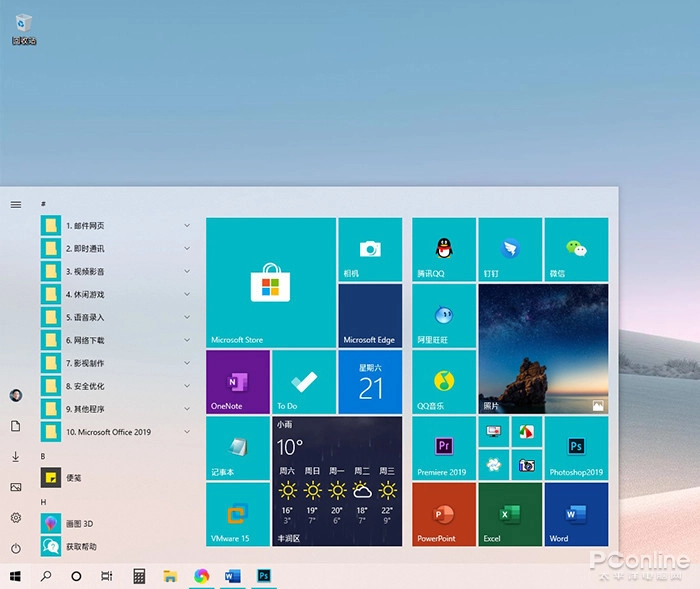700x589 pixels.
Task: Open the weather tile for 丰润区
Action: click(337, 481)
